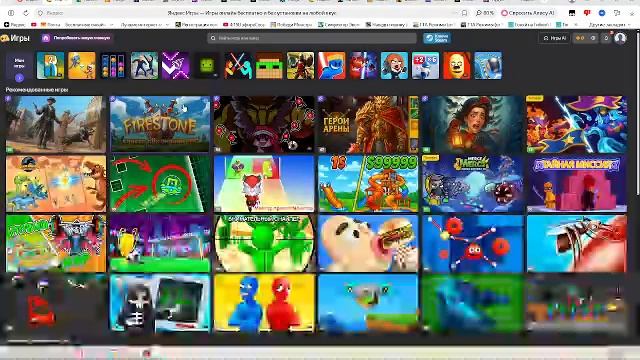Open the Тайная миссия game tile
This screenshot has height=360, width=640.
[577, 184]
